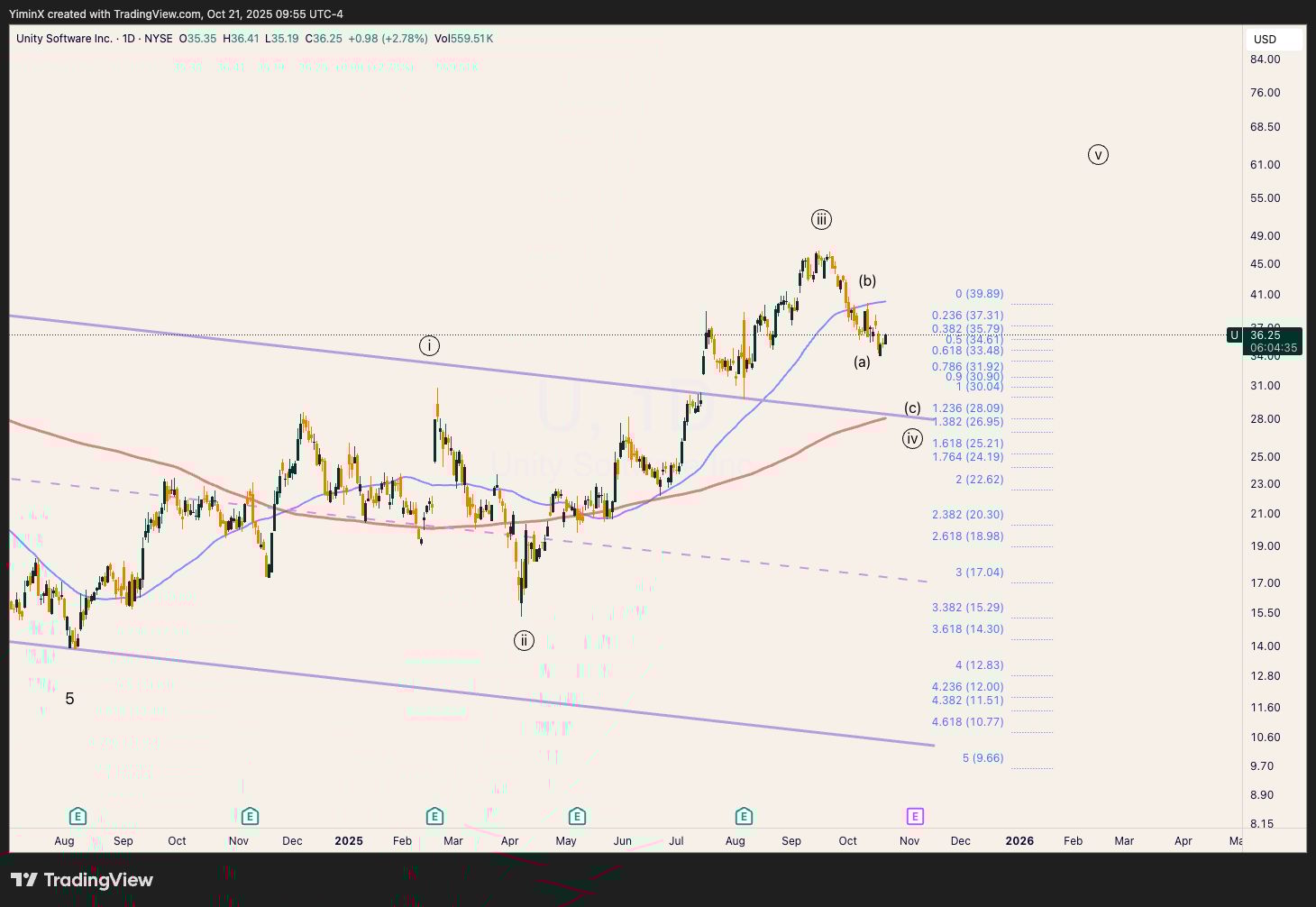Click the low value L35.19

282,39
